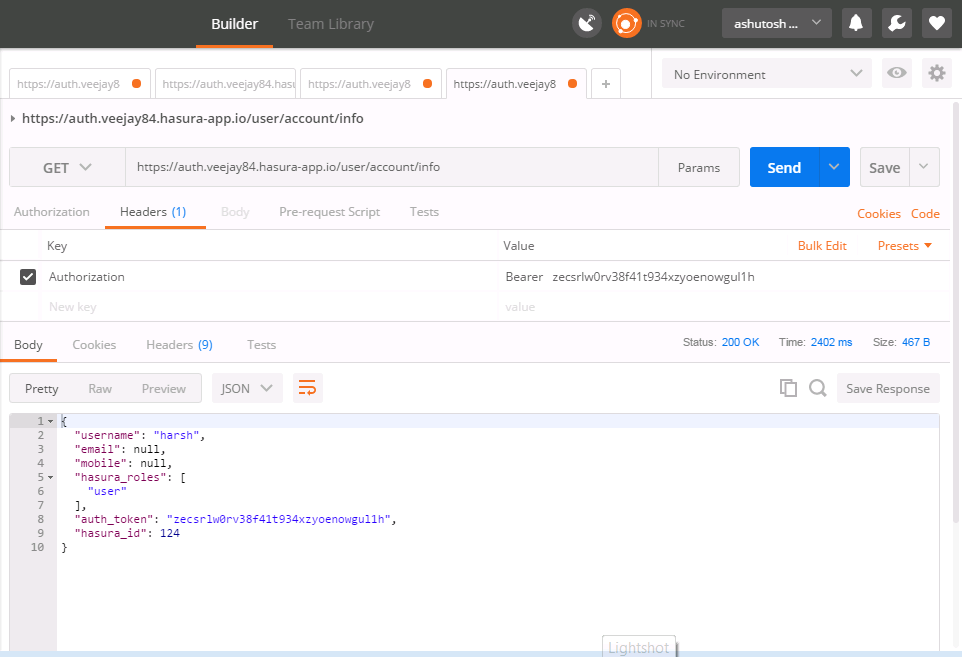
Task: Copy response body to clipboard
Action: click(x=788, y=388)
